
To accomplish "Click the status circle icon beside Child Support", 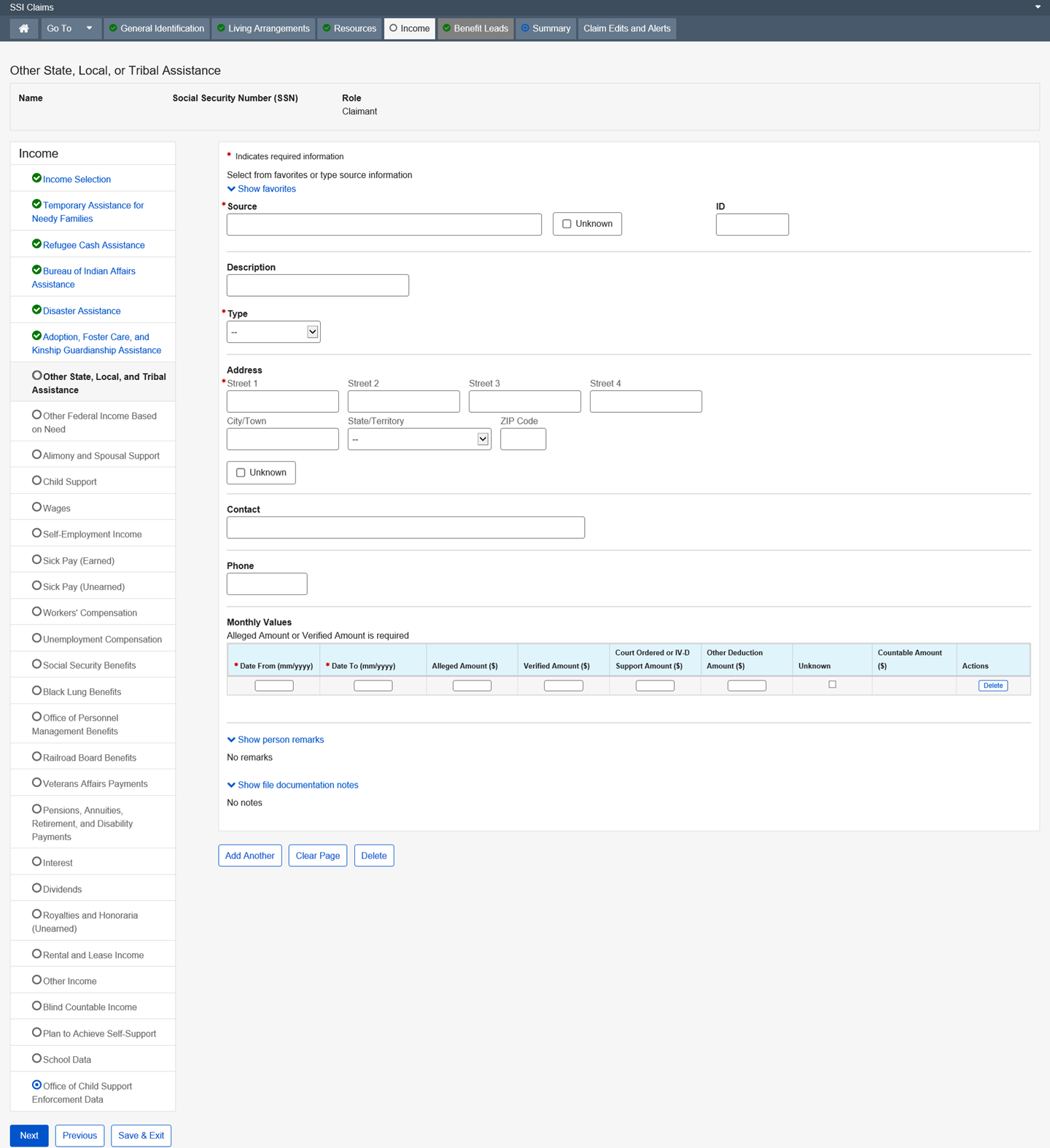I will pos(36,481).
